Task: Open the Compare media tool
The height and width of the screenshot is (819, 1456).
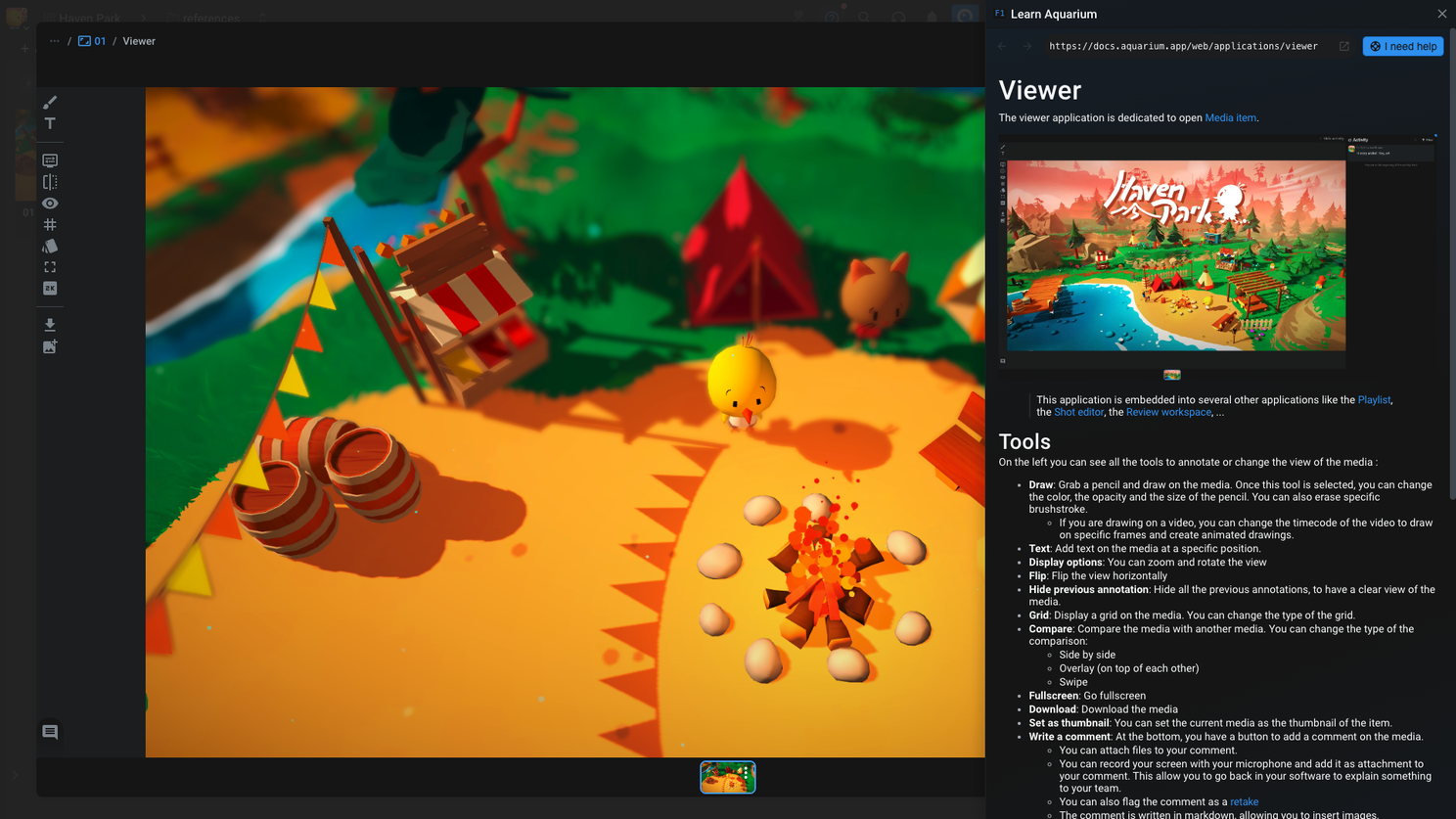Action: [50, 247]
